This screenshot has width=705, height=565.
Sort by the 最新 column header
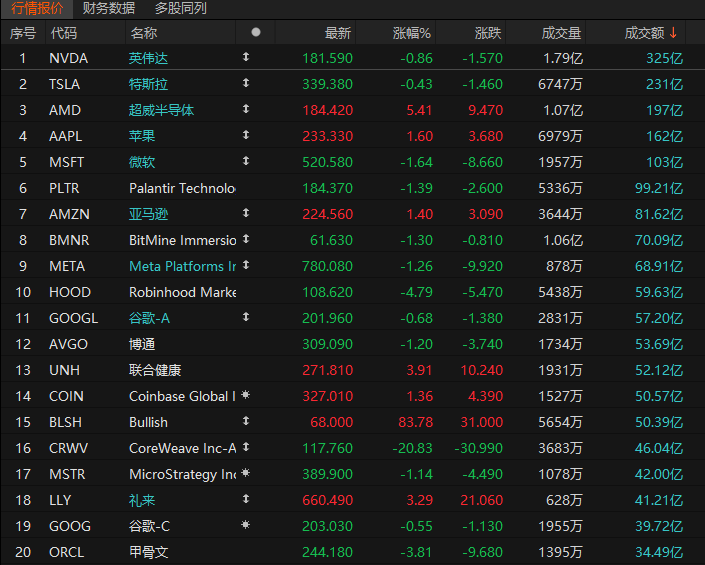tap(338, 33)
